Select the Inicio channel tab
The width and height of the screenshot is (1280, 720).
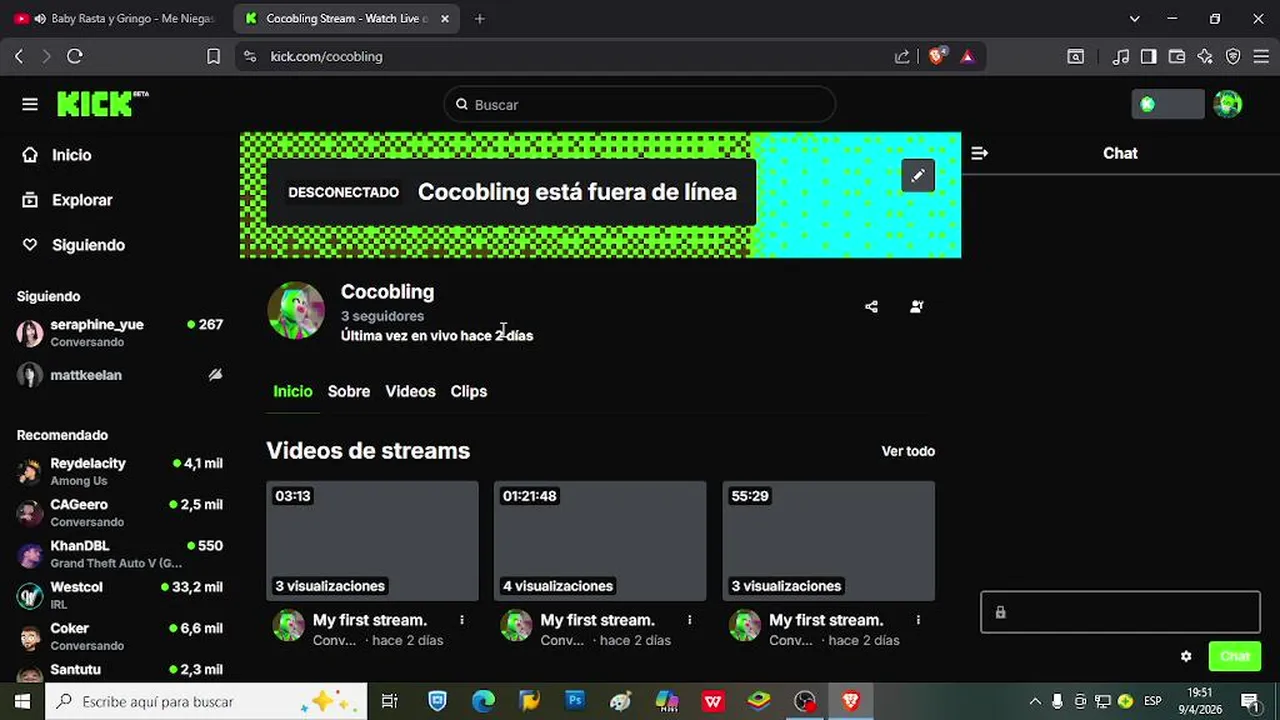click(293, 391)
